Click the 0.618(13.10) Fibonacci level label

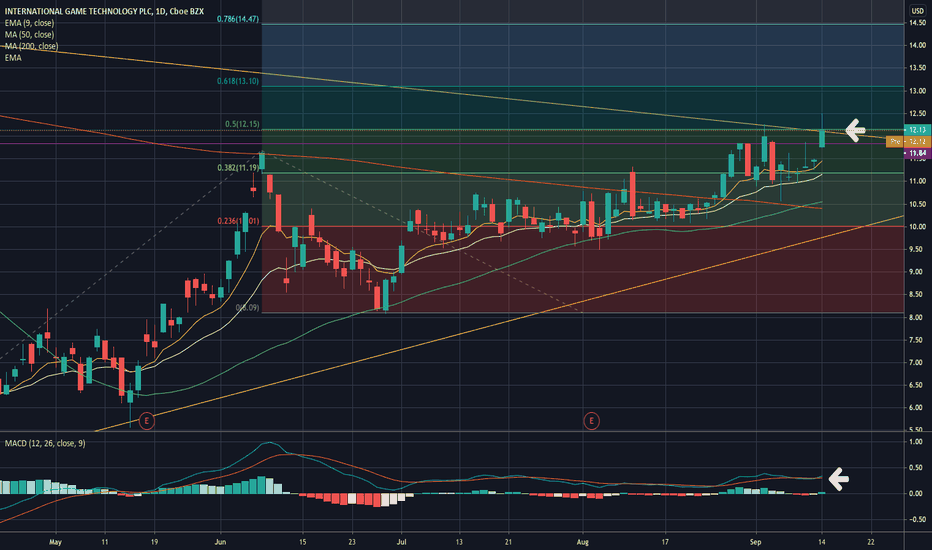coord(238,81)
